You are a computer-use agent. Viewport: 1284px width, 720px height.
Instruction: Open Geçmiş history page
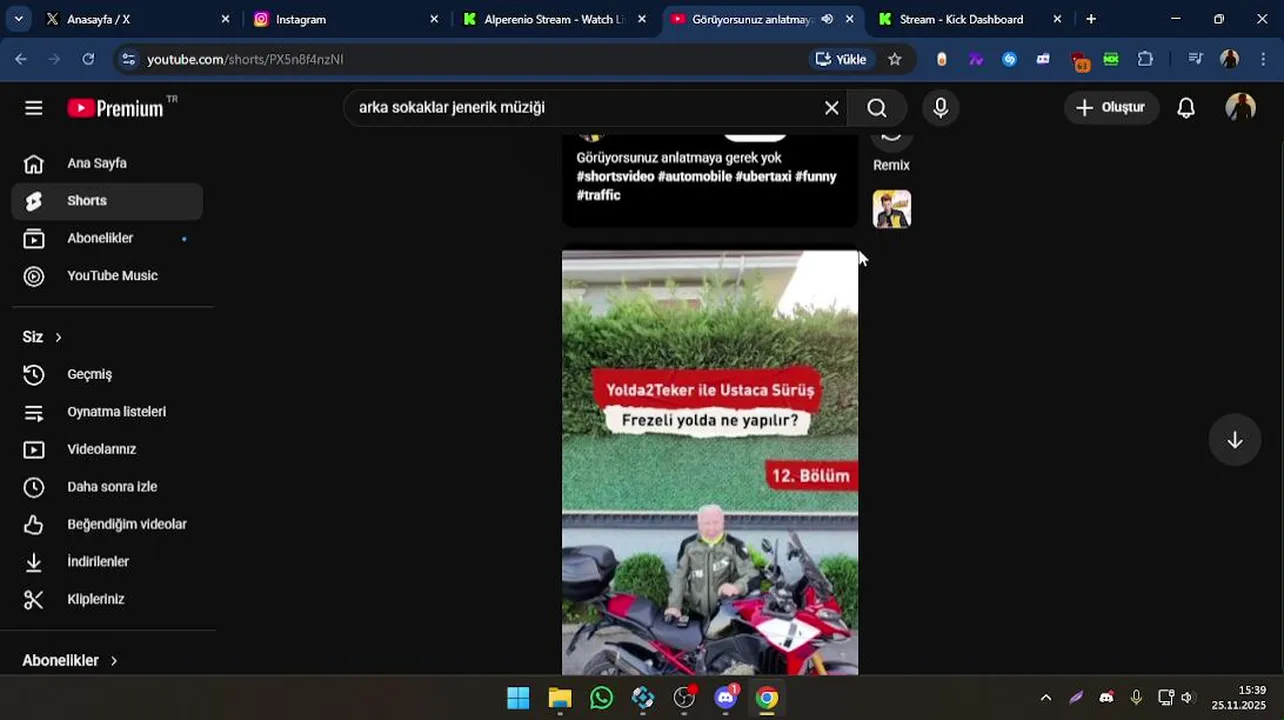pos(107,374)
